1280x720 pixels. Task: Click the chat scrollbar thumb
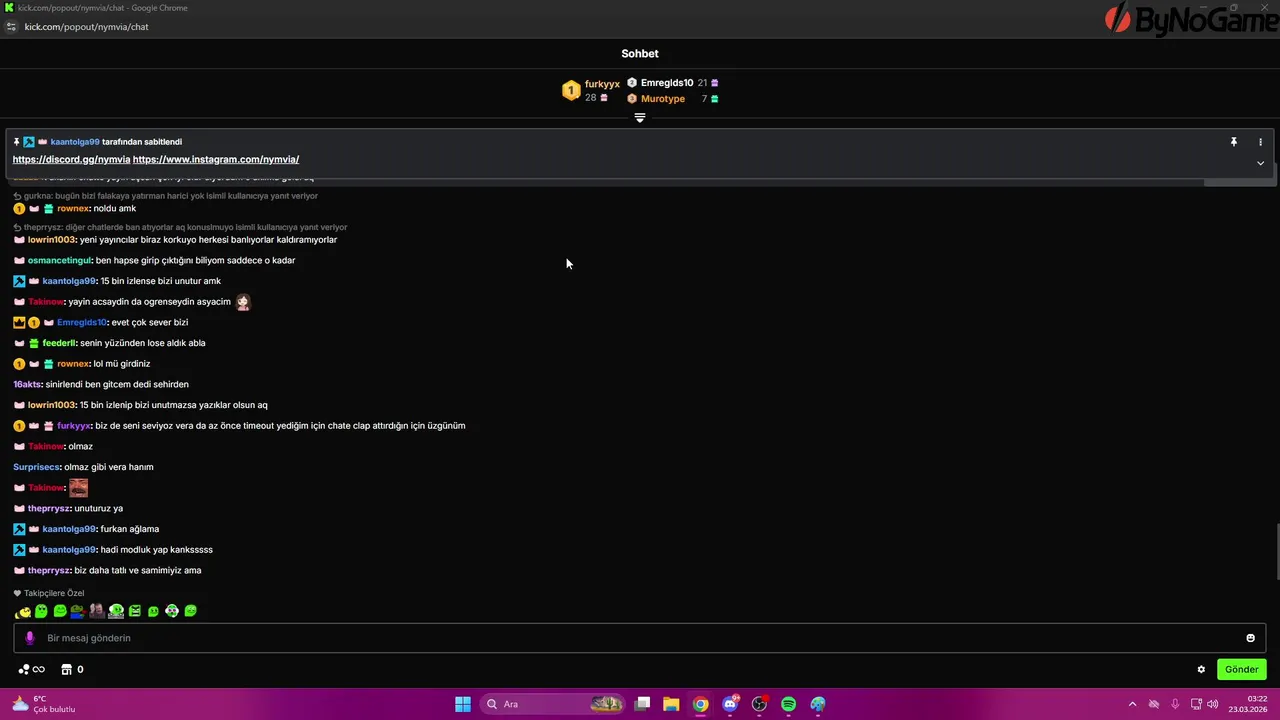point(1276,550)
